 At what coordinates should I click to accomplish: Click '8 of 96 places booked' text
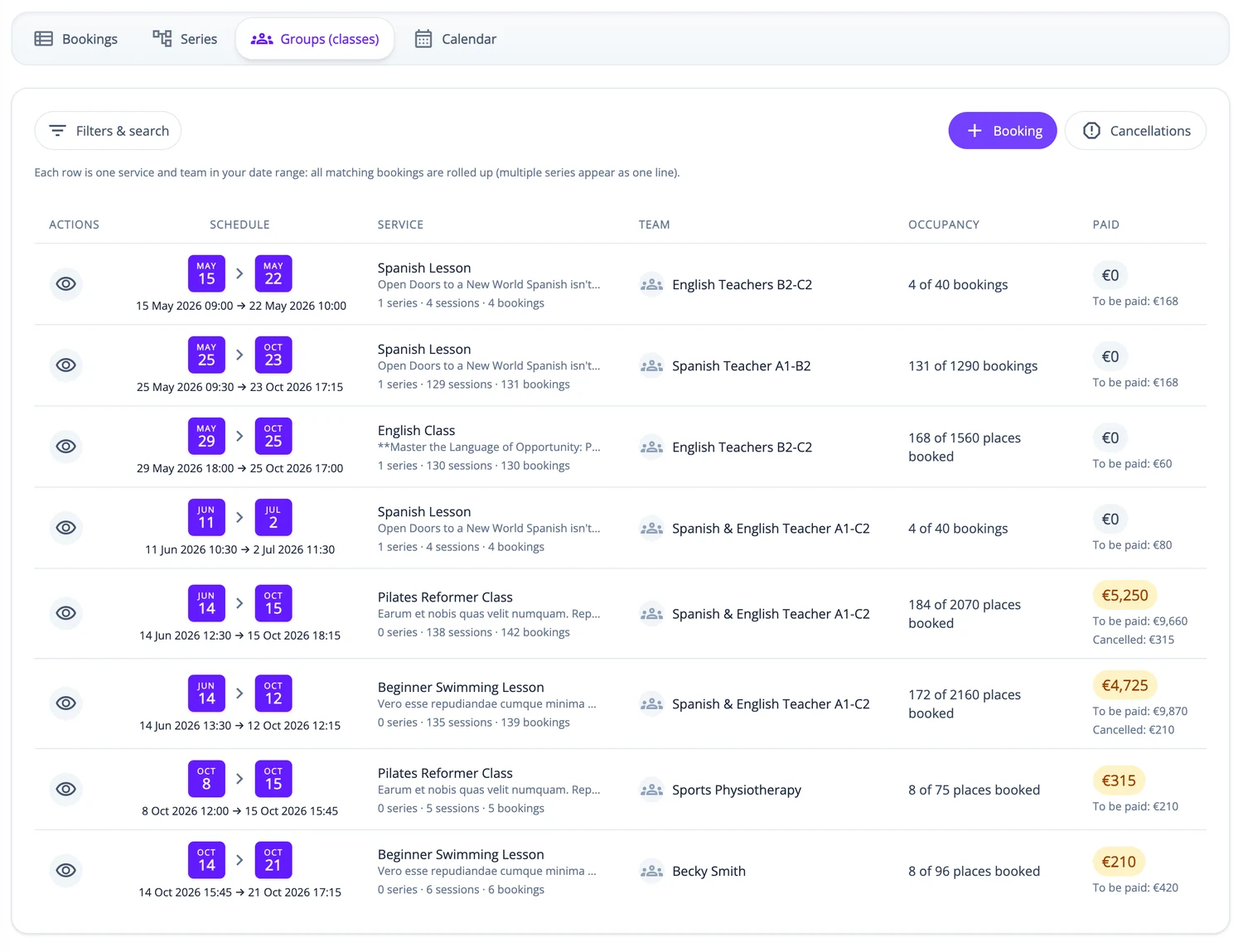974,871
